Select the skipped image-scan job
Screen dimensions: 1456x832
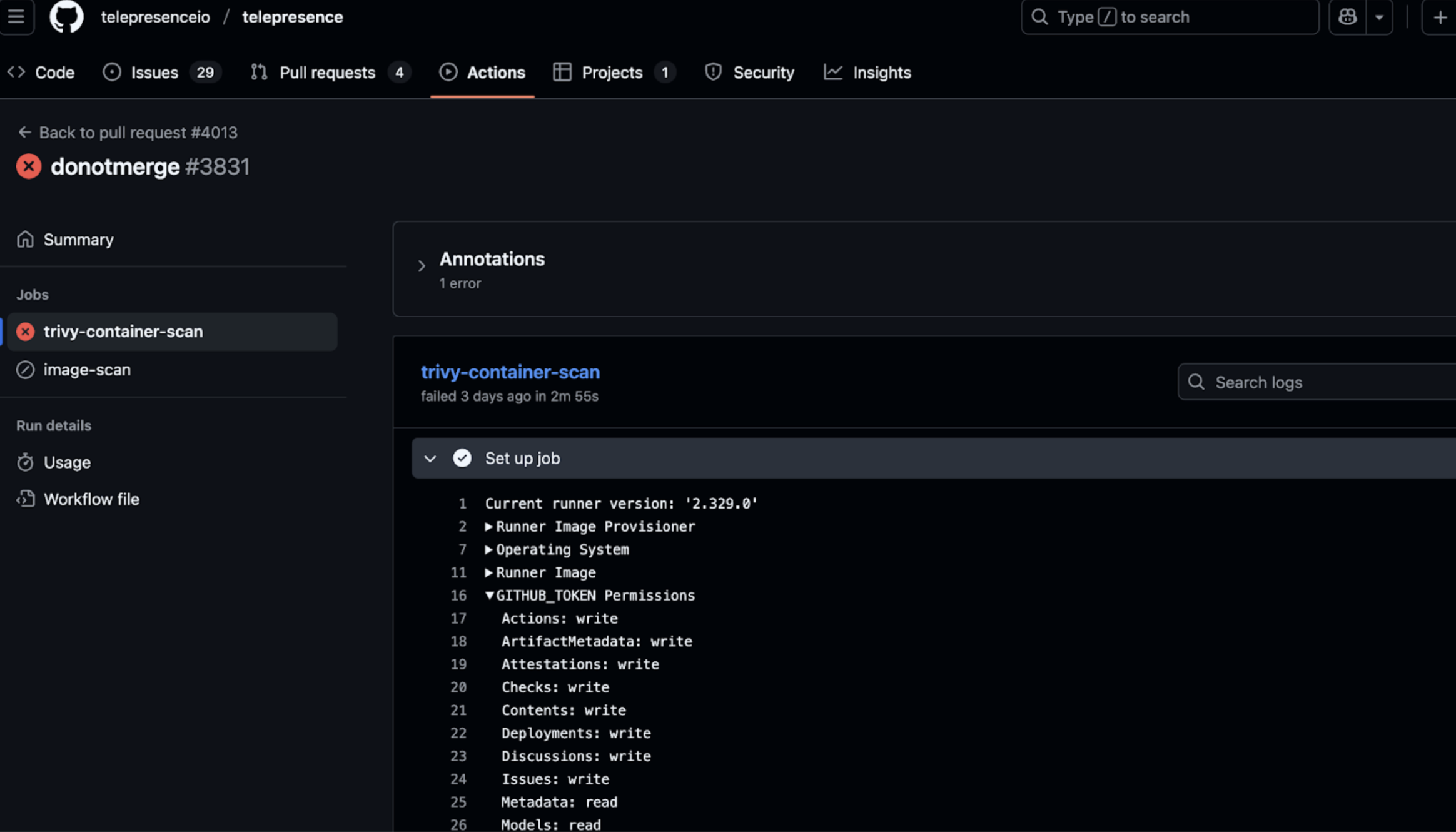point(87,370)
